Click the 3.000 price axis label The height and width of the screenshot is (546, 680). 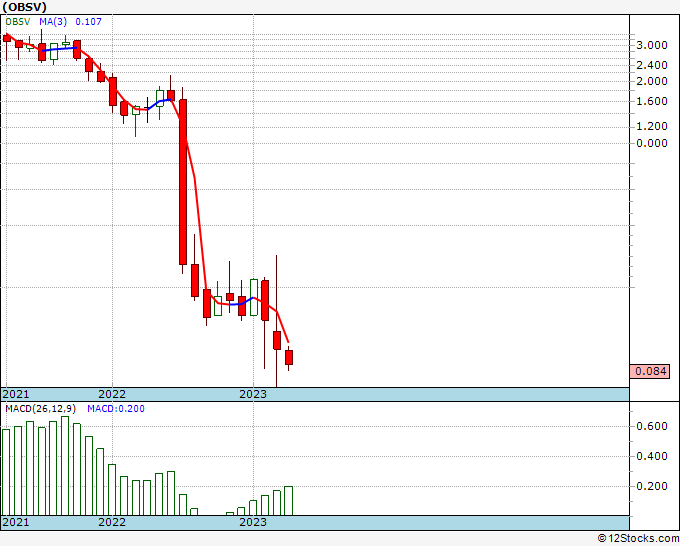point(651,45)
